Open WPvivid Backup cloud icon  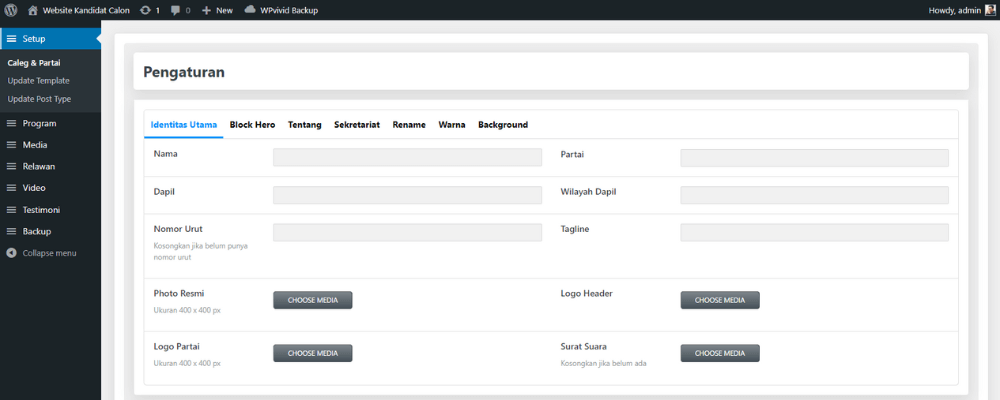click(250, 10)
